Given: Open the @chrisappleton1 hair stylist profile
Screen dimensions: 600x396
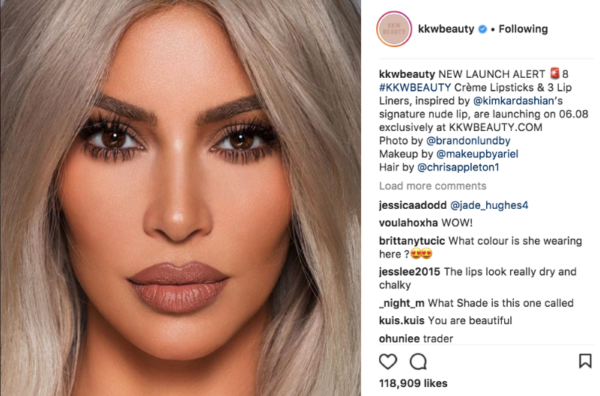Looking at the screenshot, I should pyautogui.click(x=458, y=167).
